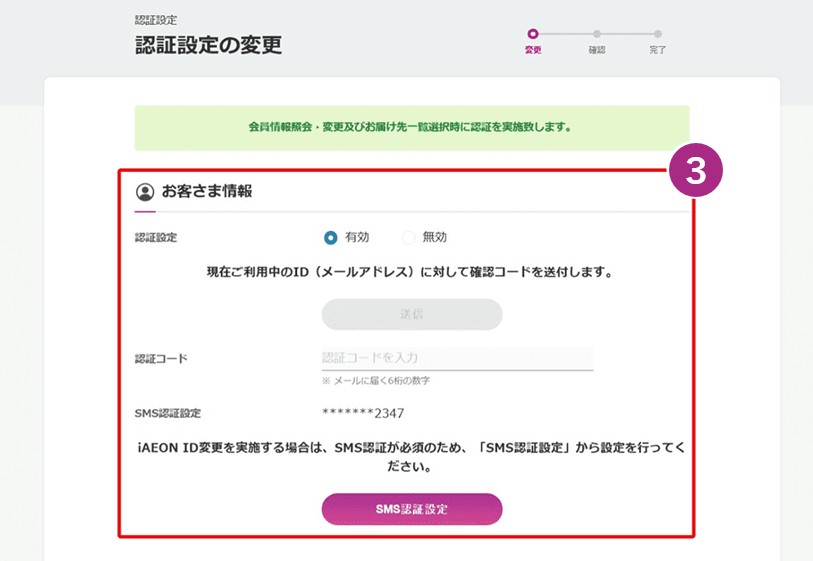Click the green notice banner message

411,128
